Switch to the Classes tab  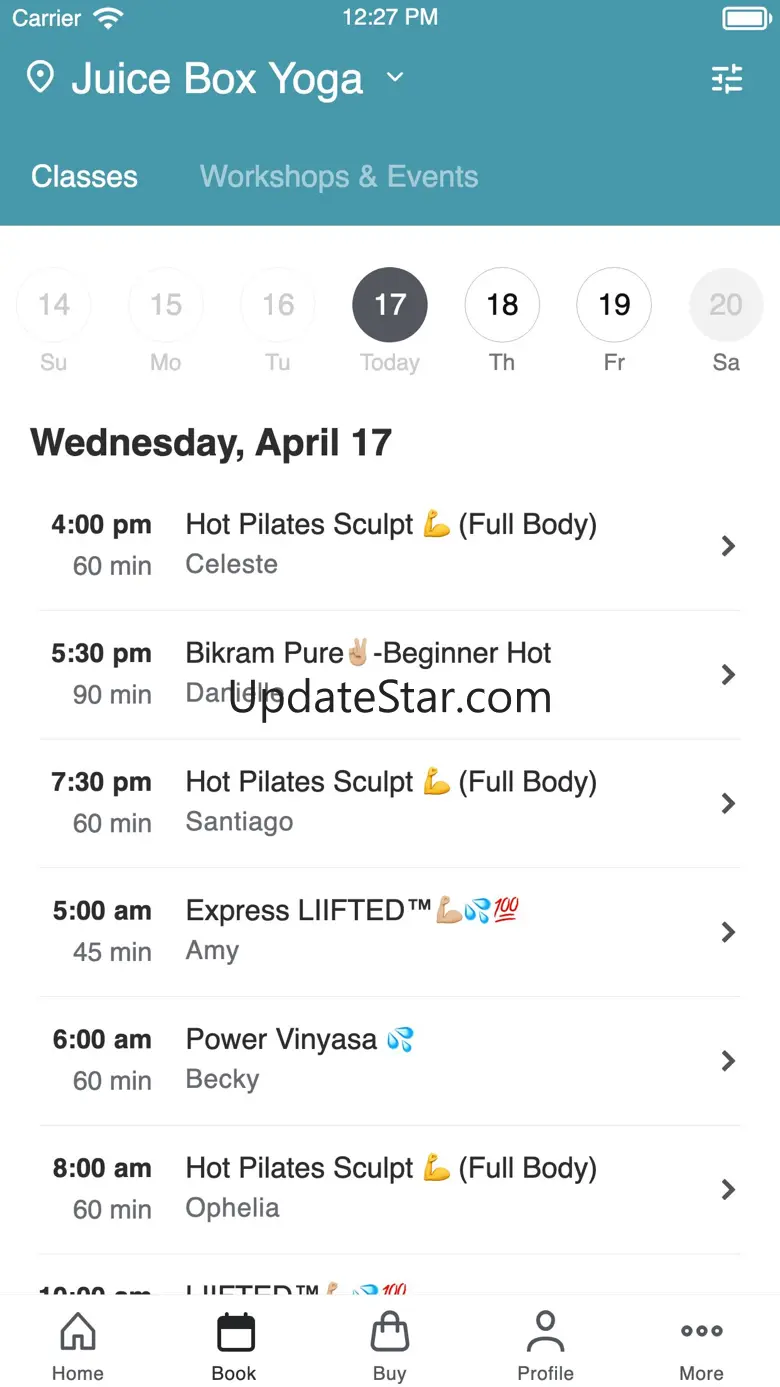click(84, 177)
